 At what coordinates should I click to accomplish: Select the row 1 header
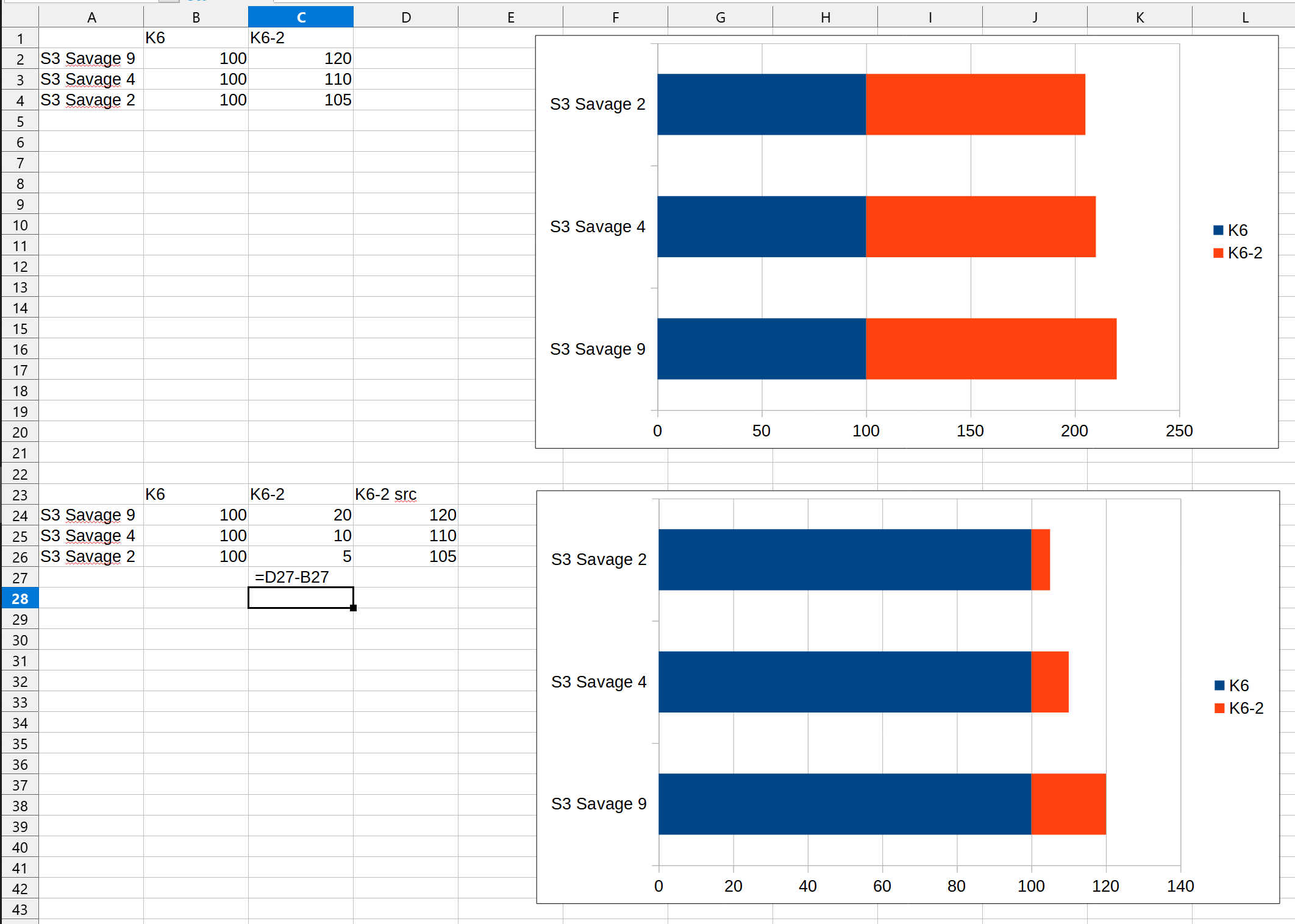20,38
